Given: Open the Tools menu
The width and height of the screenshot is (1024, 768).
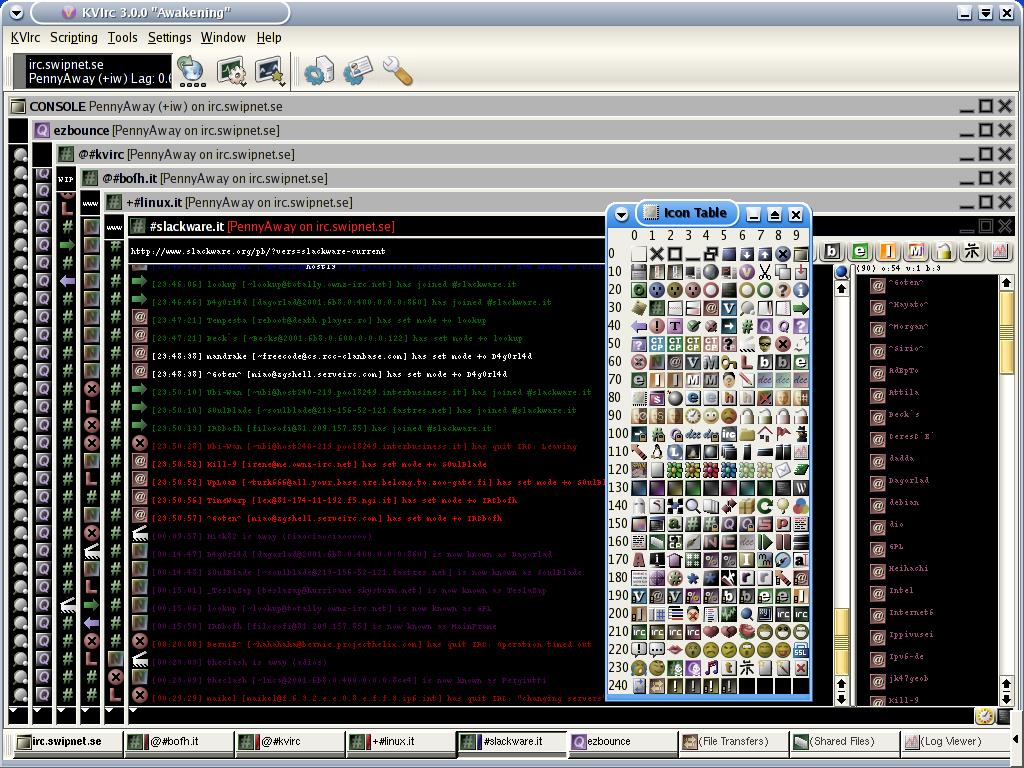Looking at the screenshot, I should 123,38.
